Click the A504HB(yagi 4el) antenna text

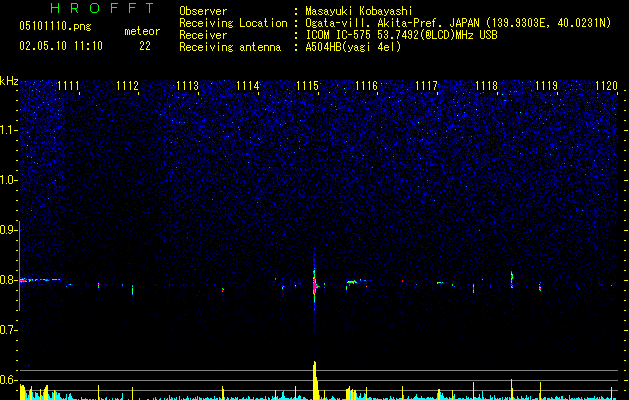coord(353,47)
